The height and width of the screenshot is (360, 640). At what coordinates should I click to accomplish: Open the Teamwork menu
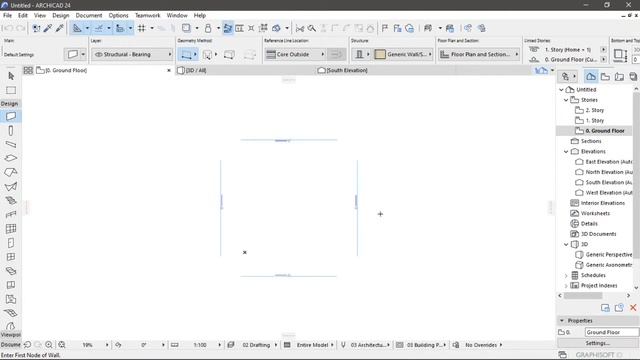(147, 15)
